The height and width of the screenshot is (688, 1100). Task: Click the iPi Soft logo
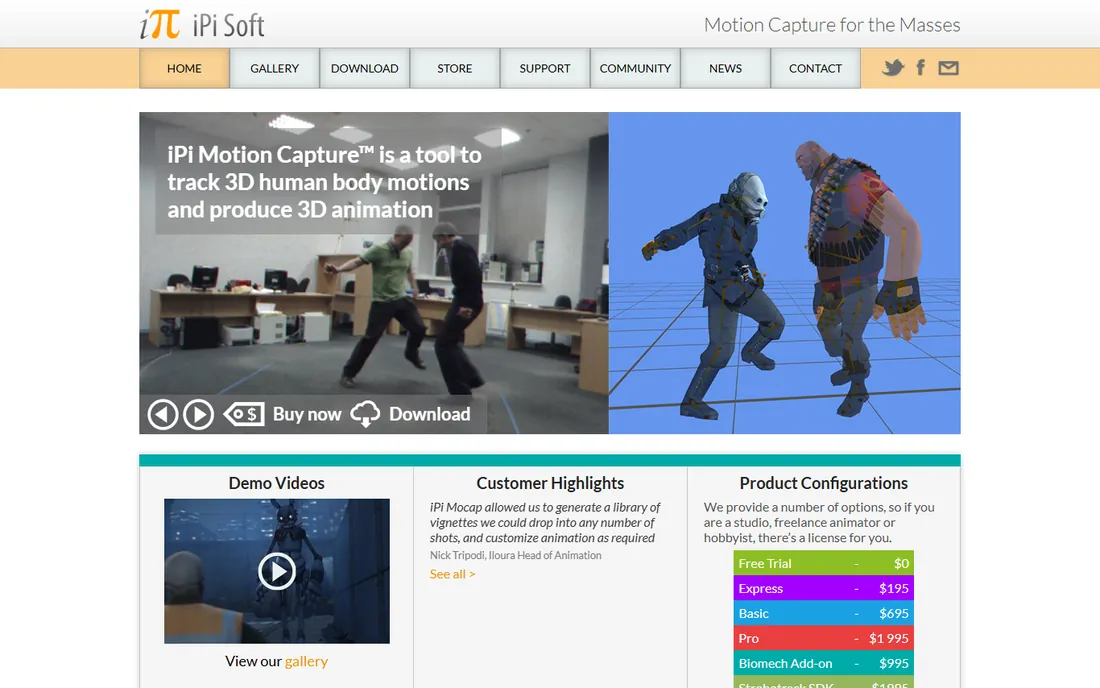tap(202, 25)
